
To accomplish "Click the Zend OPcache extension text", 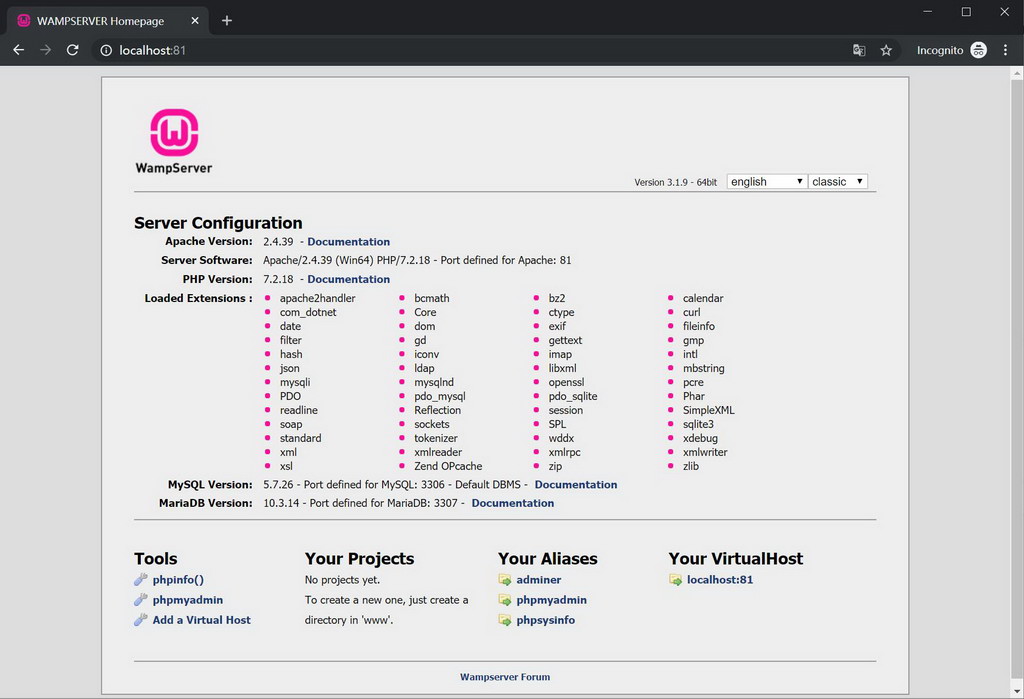I will (448, 466).
